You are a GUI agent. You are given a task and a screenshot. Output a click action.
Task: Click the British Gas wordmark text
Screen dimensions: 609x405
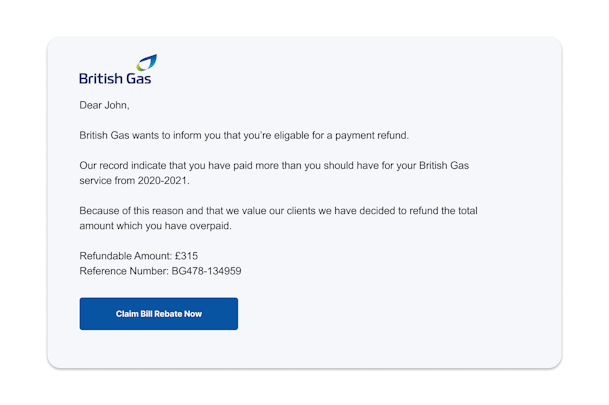coord(115,77)
